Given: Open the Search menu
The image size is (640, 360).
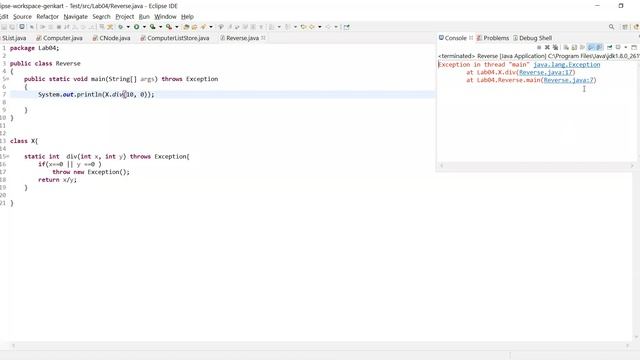Looking at the screenshot, I should click(x=101, y=17).
